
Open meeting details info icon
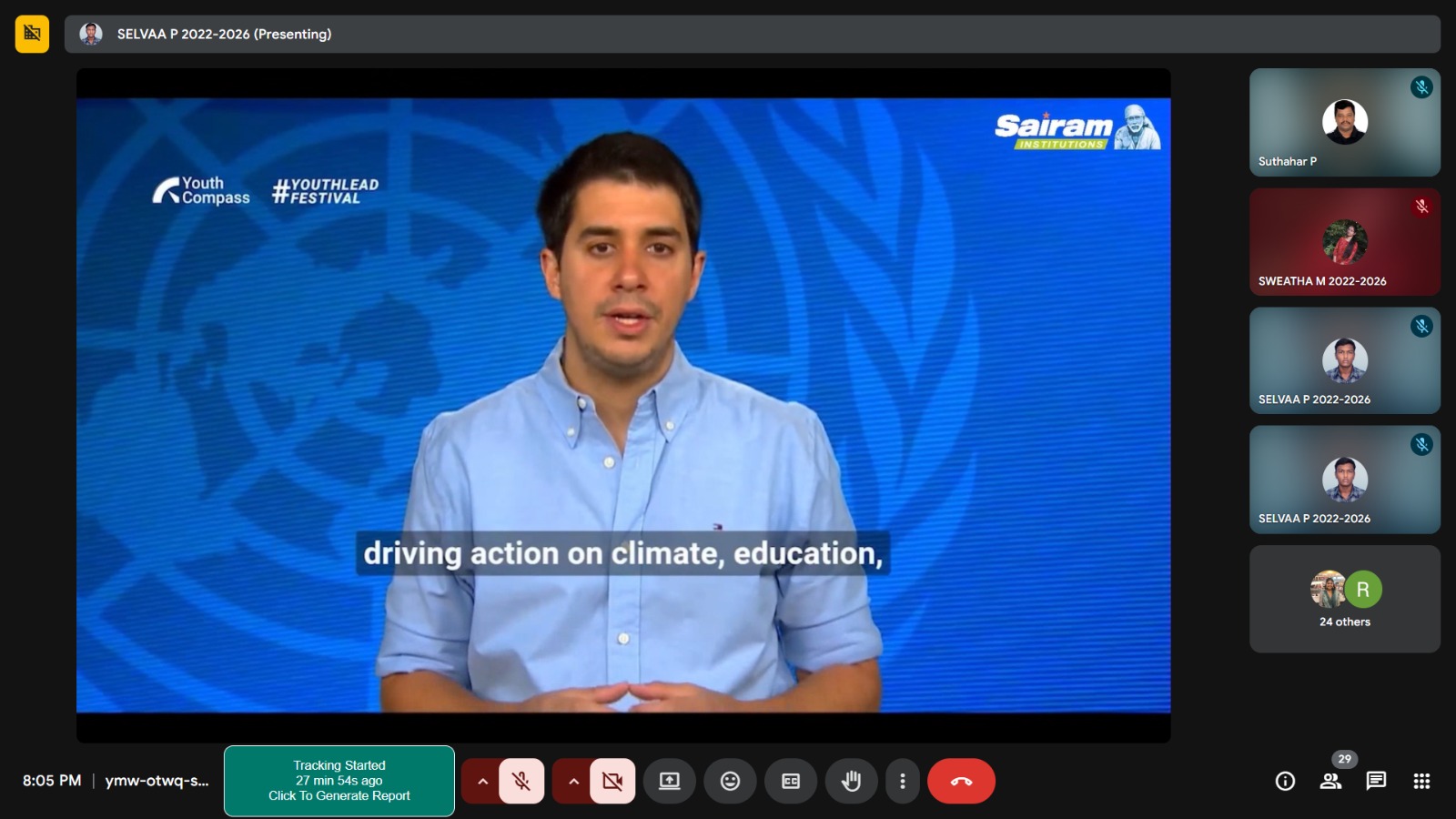pyautogui.click(x=1285, y=781)
